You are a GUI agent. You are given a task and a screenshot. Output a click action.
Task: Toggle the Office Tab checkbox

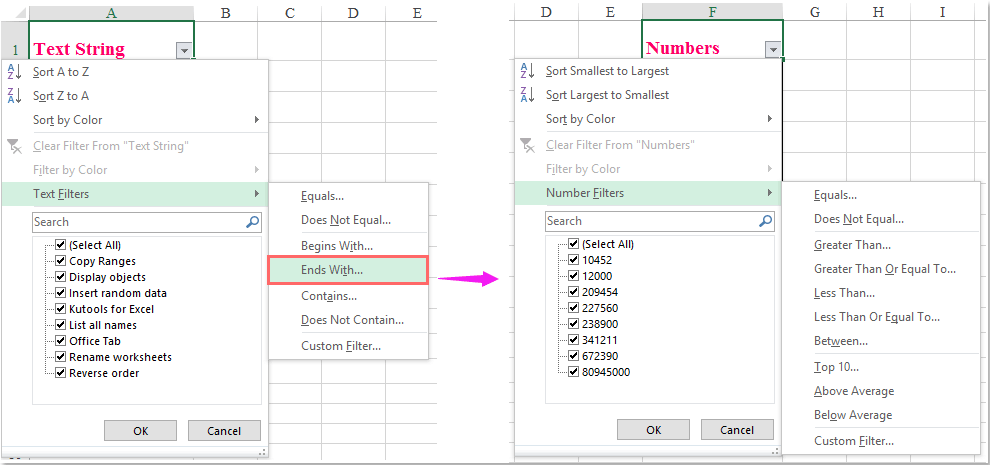click(x=61, y=341)
